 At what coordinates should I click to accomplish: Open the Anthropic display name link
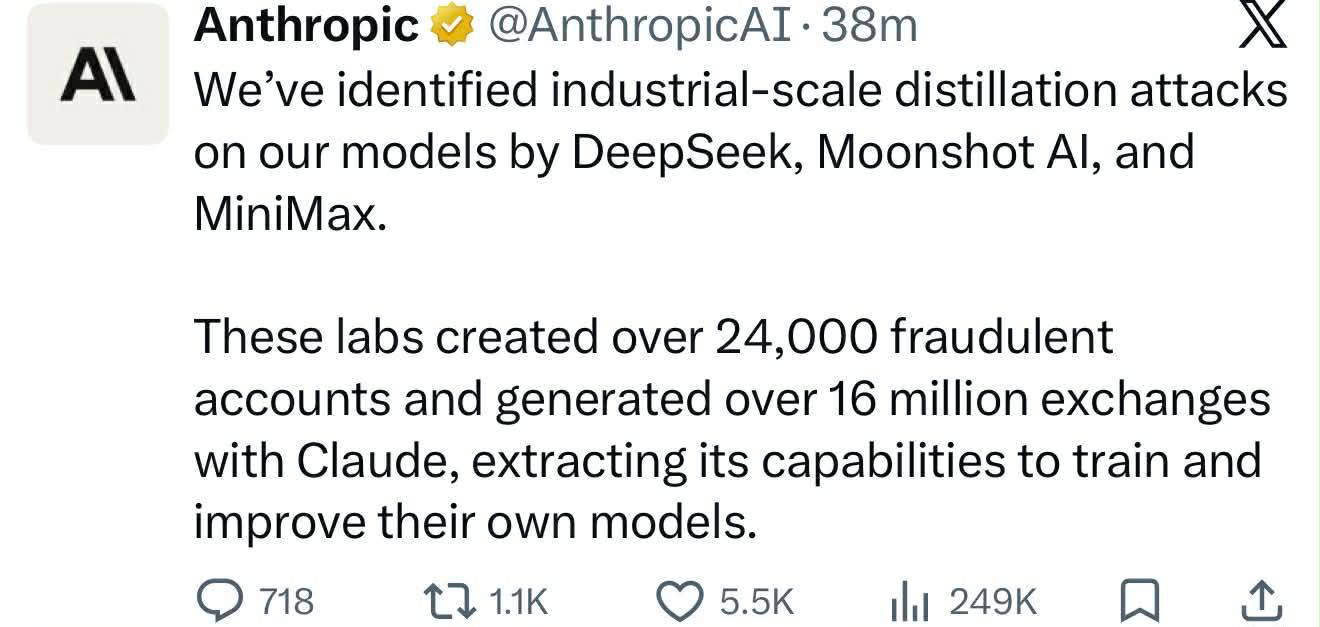coord(307,27)
